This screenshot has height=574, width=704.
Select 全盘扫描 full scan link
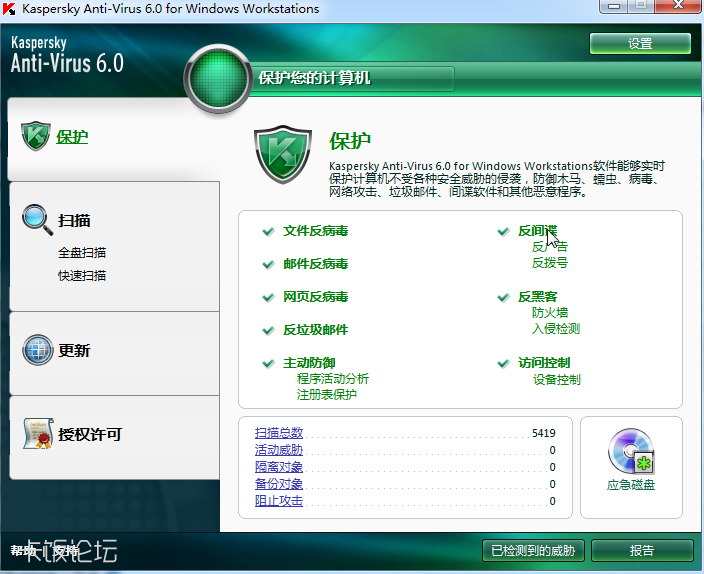(82, 253)
